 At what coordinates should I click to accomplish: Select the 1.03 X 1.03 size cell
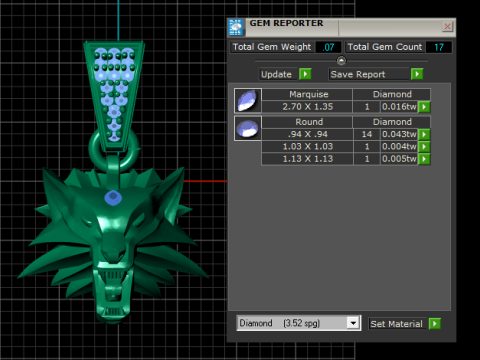pos(307,147)
